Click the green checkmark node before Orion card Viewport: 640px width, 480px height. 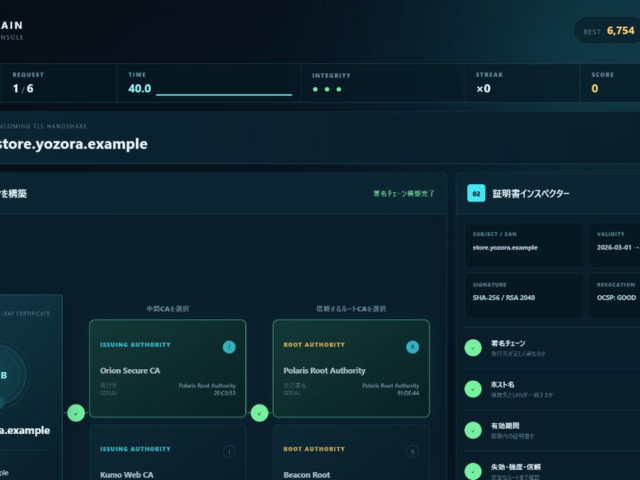click(76, 413)
